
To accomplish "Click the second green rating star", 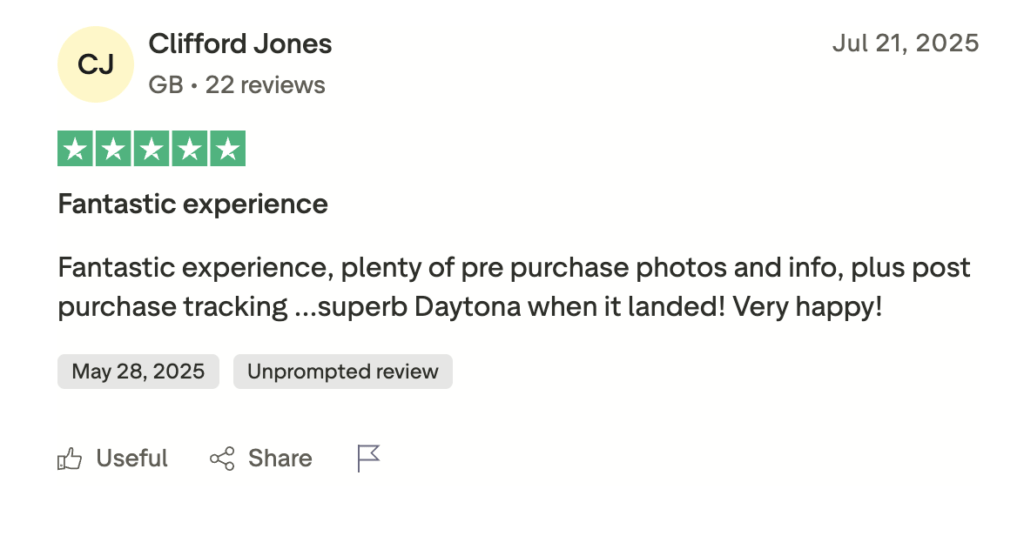I will point(114,149).
